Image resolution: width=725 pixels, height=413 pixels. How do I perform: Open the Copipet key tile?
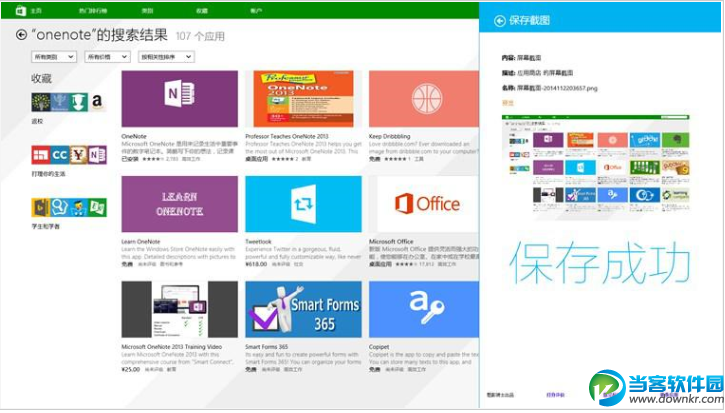424,309
